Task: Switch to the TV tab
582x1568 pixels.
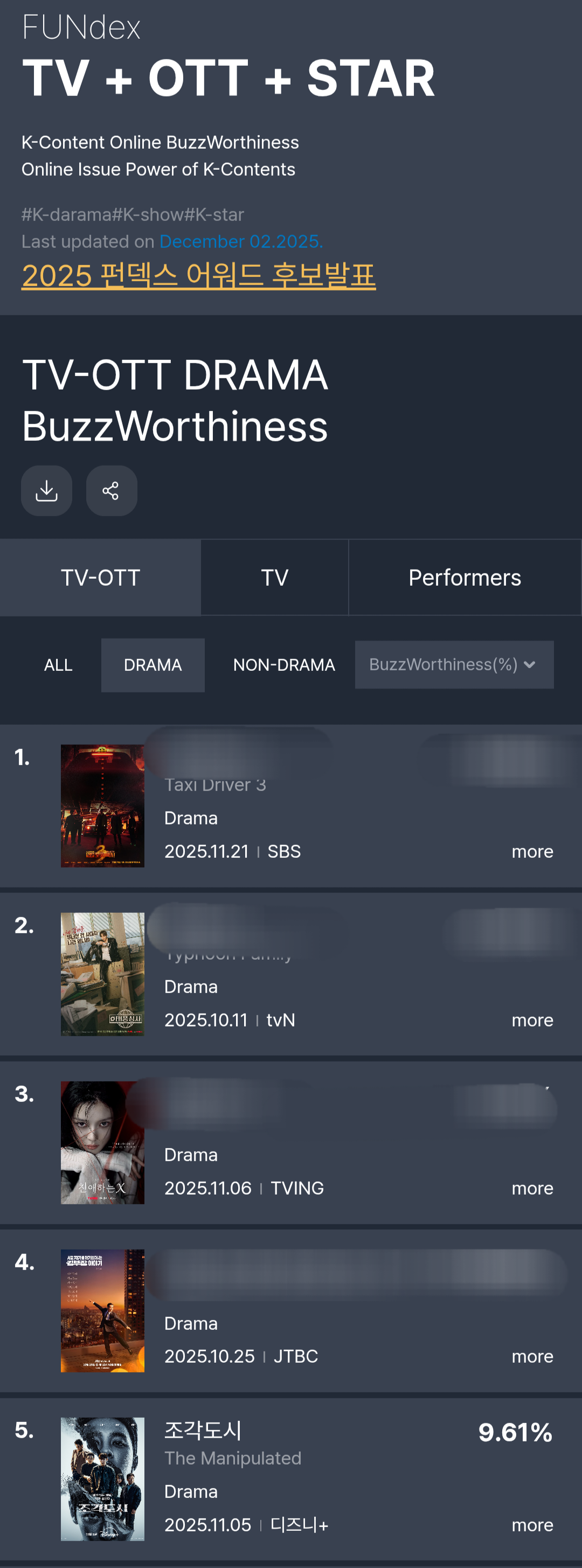Action: tap(274, 578)
